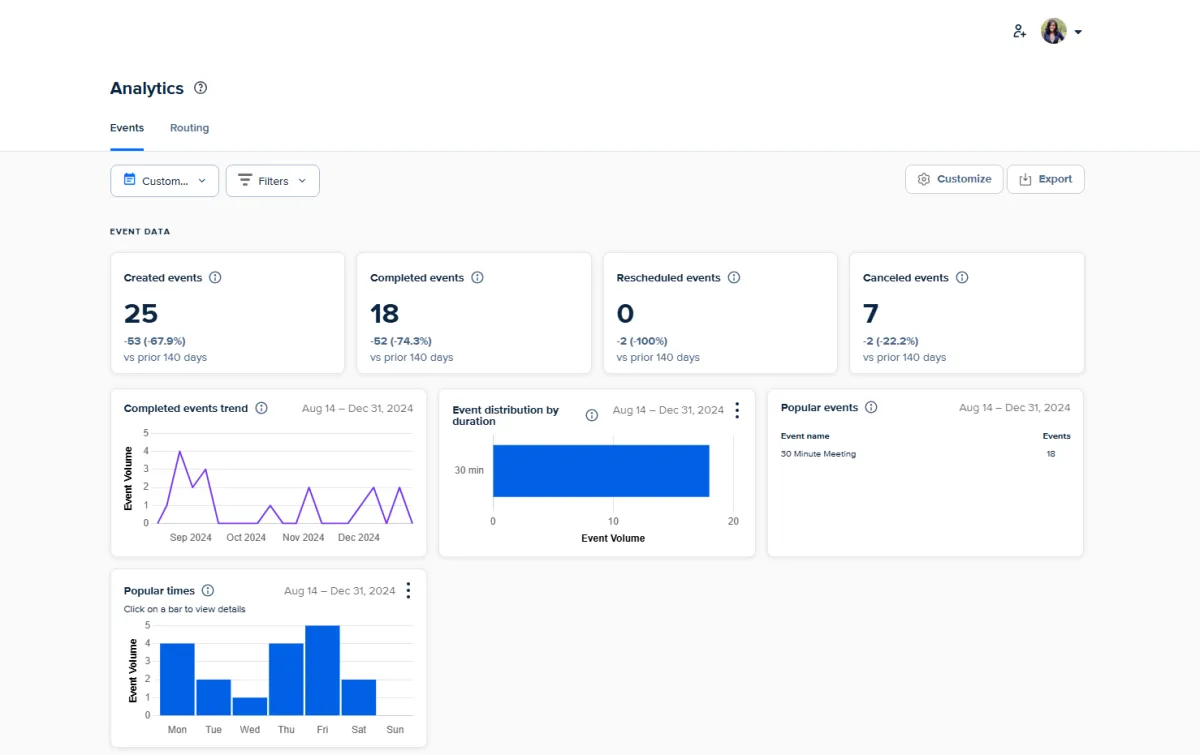
Task: Click the -2 (-22.2%) change text
Action: [891, 341]
